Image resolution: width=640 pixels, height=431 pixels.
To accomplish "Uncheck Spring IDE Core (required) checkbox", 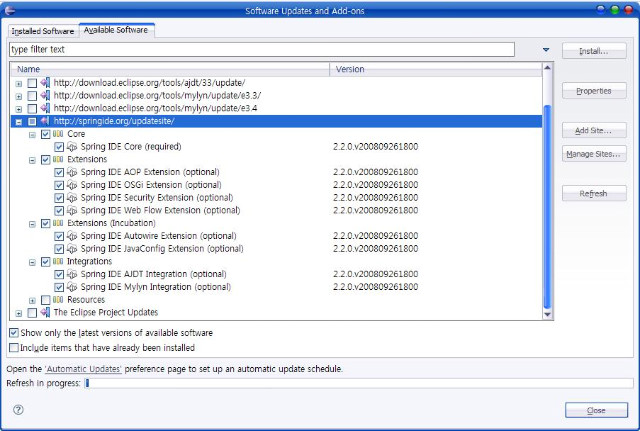I will 59,147.
